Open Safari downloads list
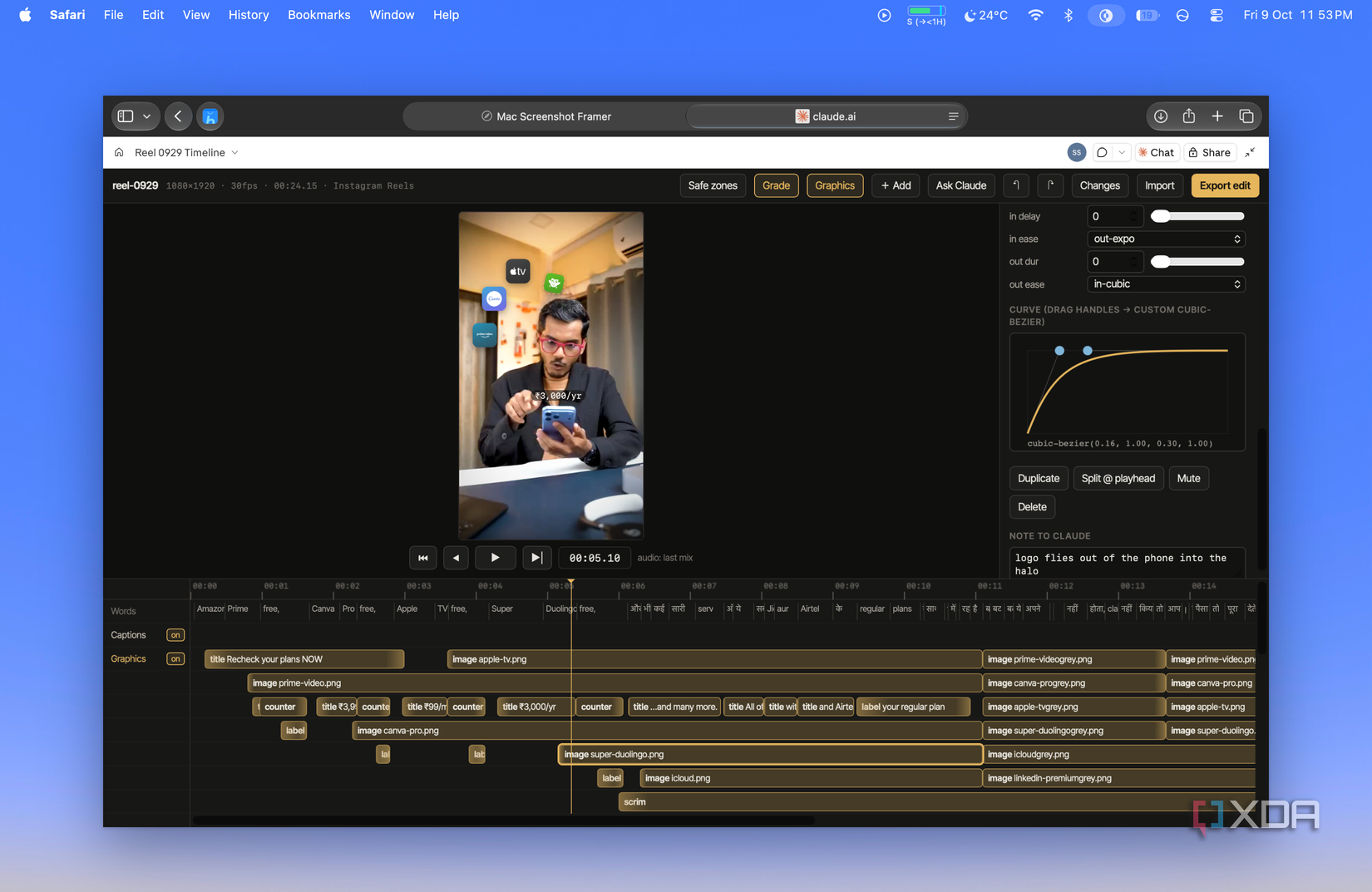This screenshot has height=892, width=1372. [x=1161, y=116]
